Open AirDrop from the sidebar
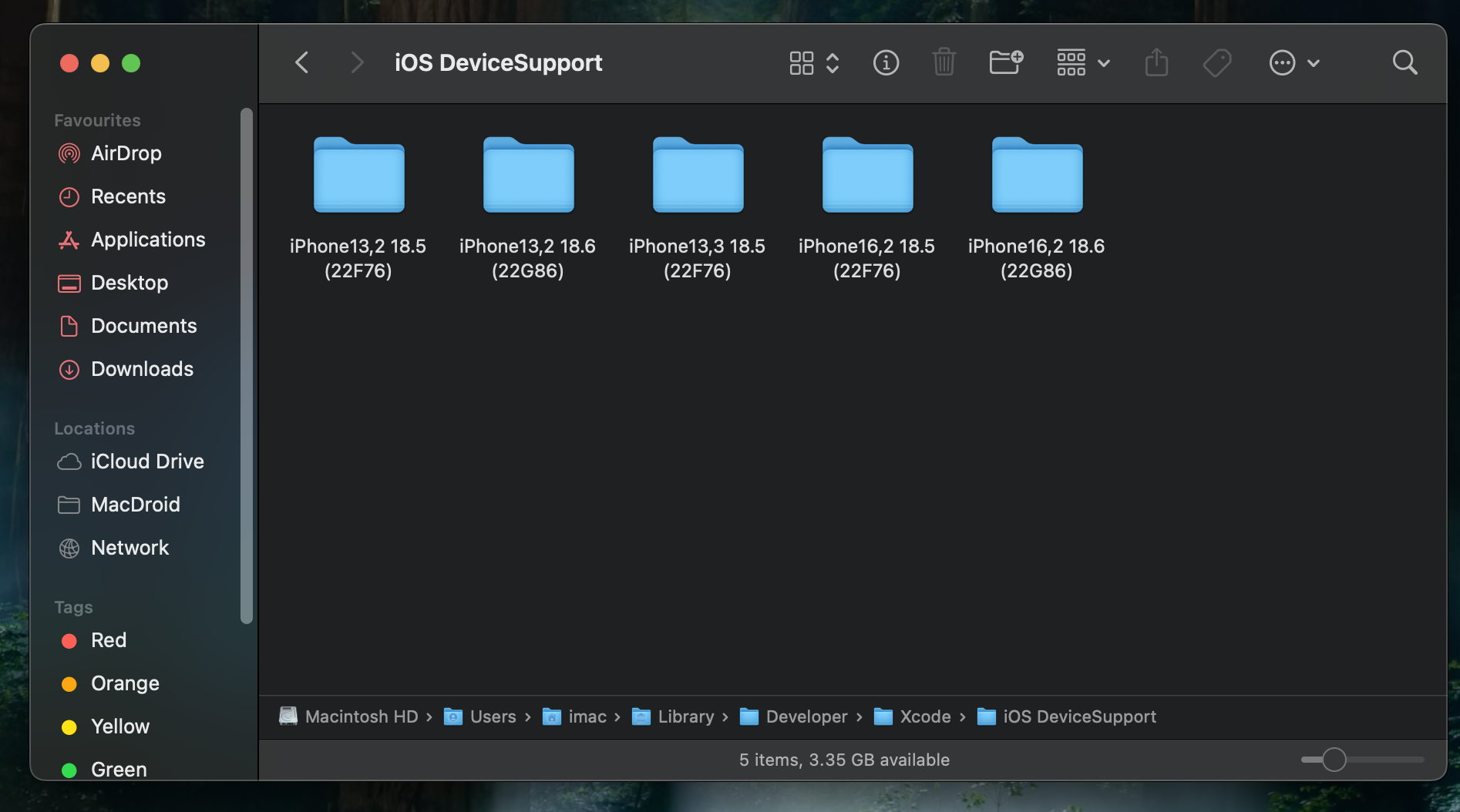This screenshot has width=1460, height=812. click(x=126, y=153)
